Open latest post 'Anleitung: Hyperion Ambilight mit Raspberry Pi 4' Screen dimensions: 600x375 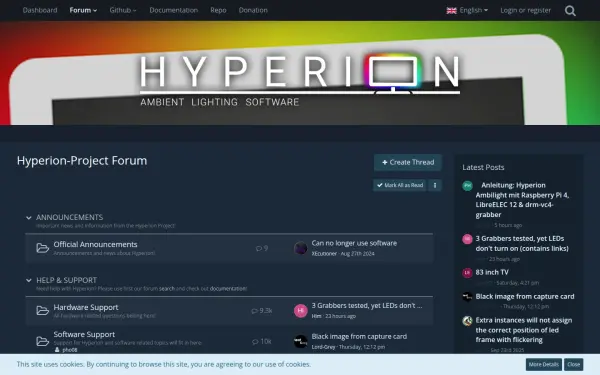[x=522, y=200]
